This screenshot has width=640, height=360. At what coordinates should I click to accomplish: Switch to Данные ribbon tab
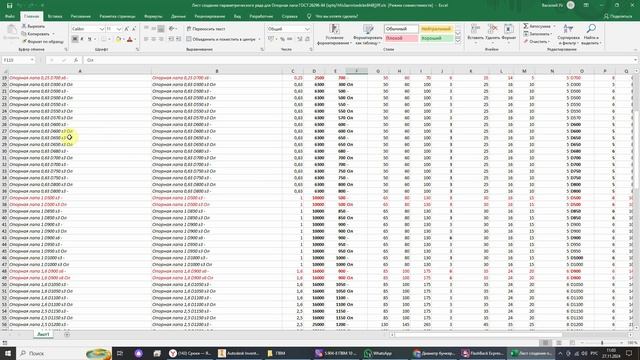(178, 16)
